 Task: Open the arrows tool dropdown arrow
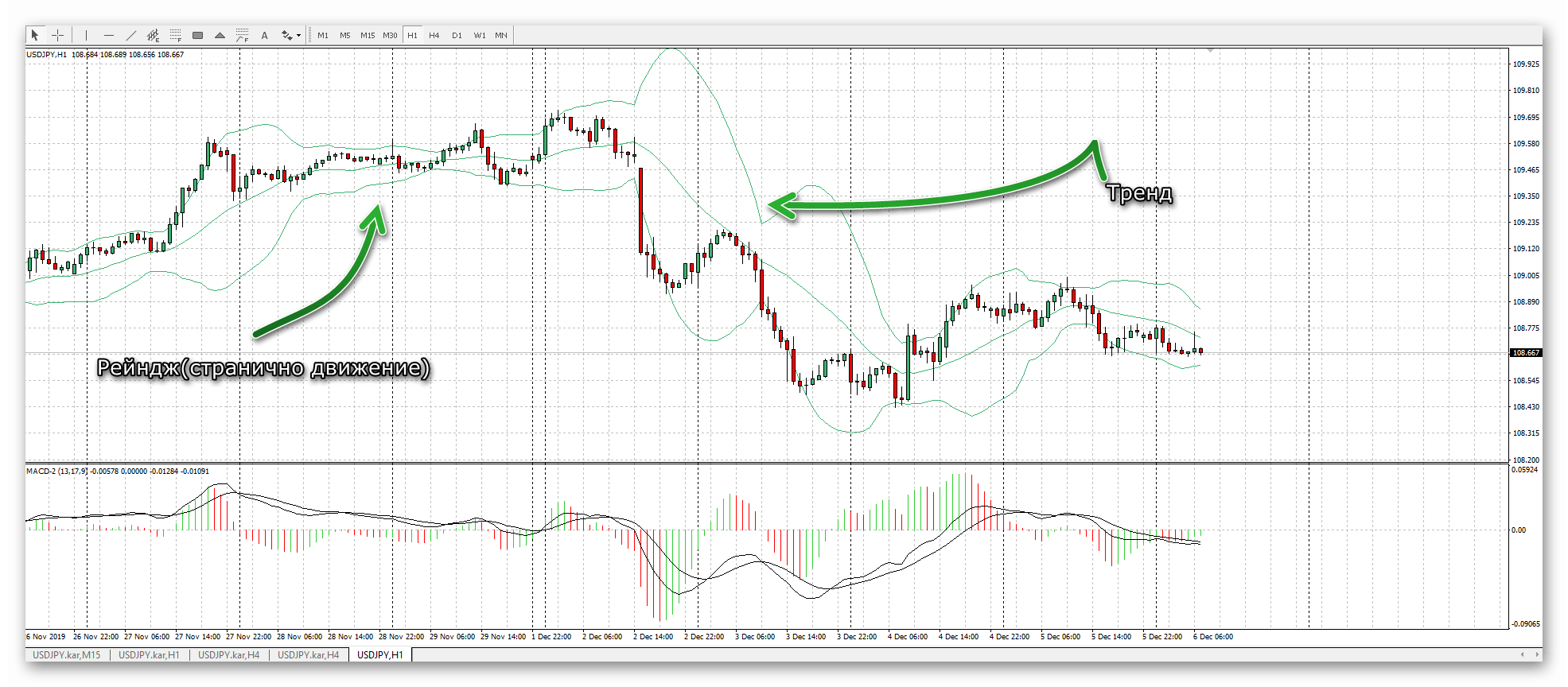coord(299,35)
